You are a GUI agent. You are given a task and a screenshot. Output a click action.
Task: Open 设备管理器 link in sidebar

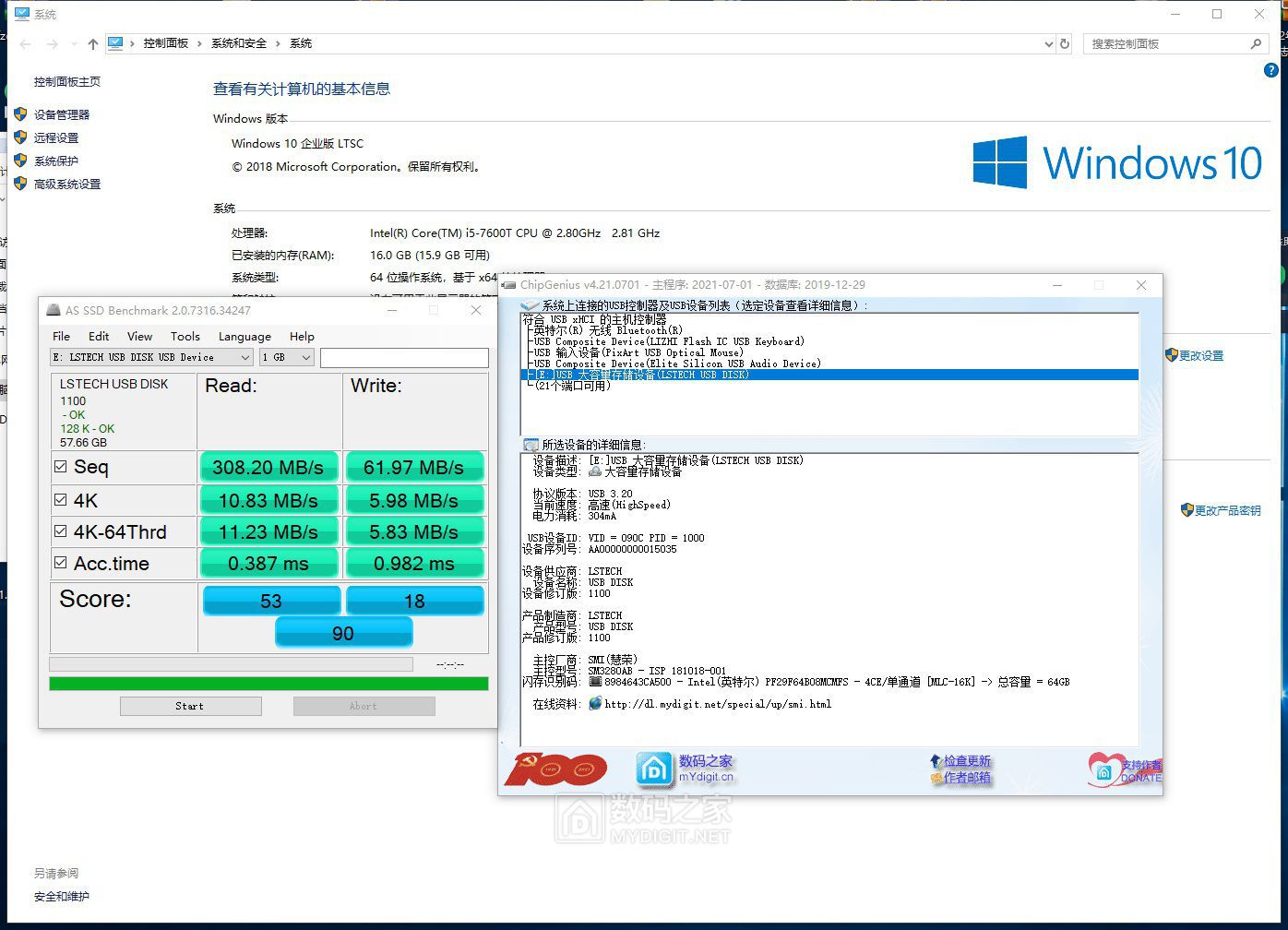(x=62, y=114)
